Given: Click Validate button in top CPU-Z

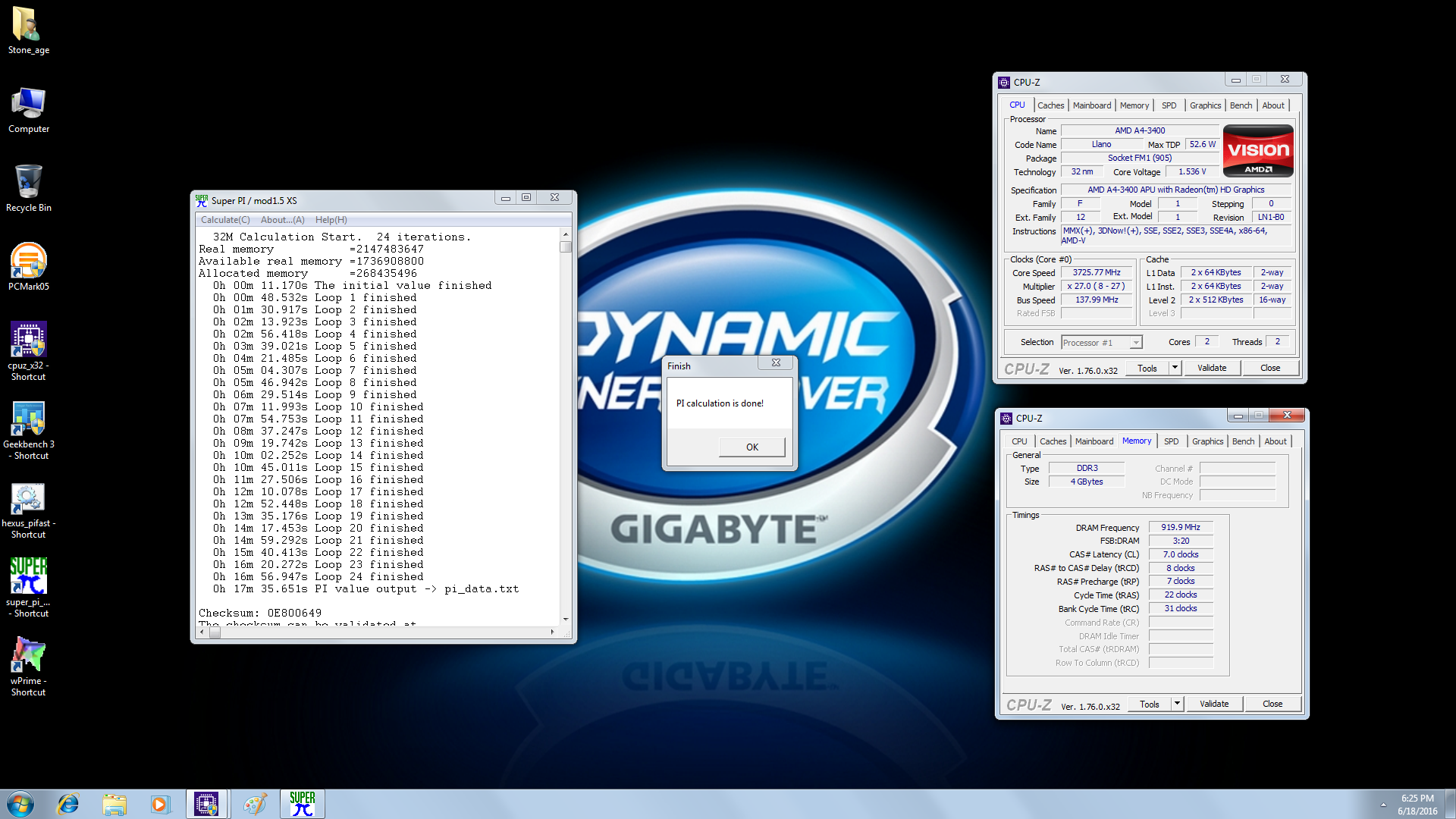Looking at the screenshot, I should pos(1212,368).
